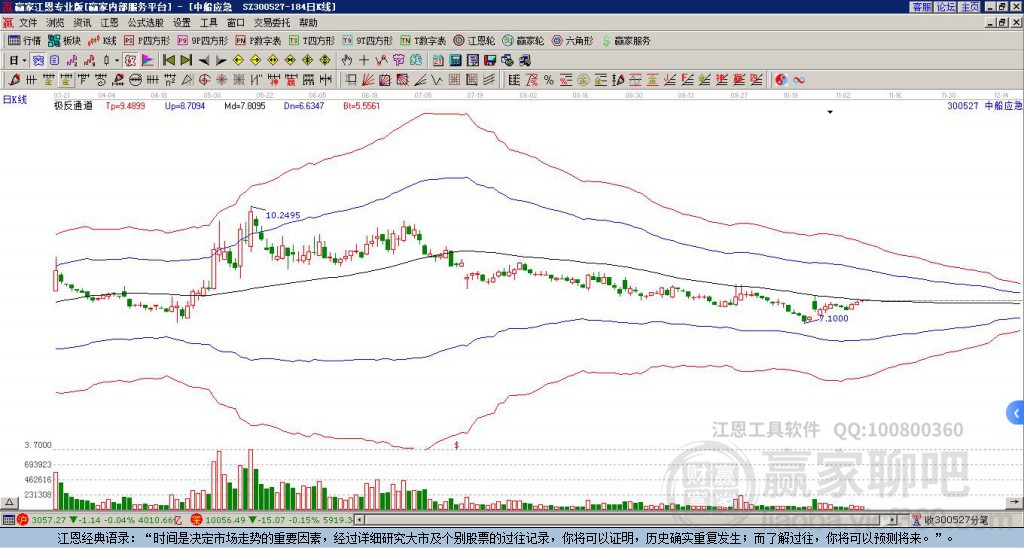Open the calculator icon
This screenshot has width=1024, height=548.
point(455,61)
